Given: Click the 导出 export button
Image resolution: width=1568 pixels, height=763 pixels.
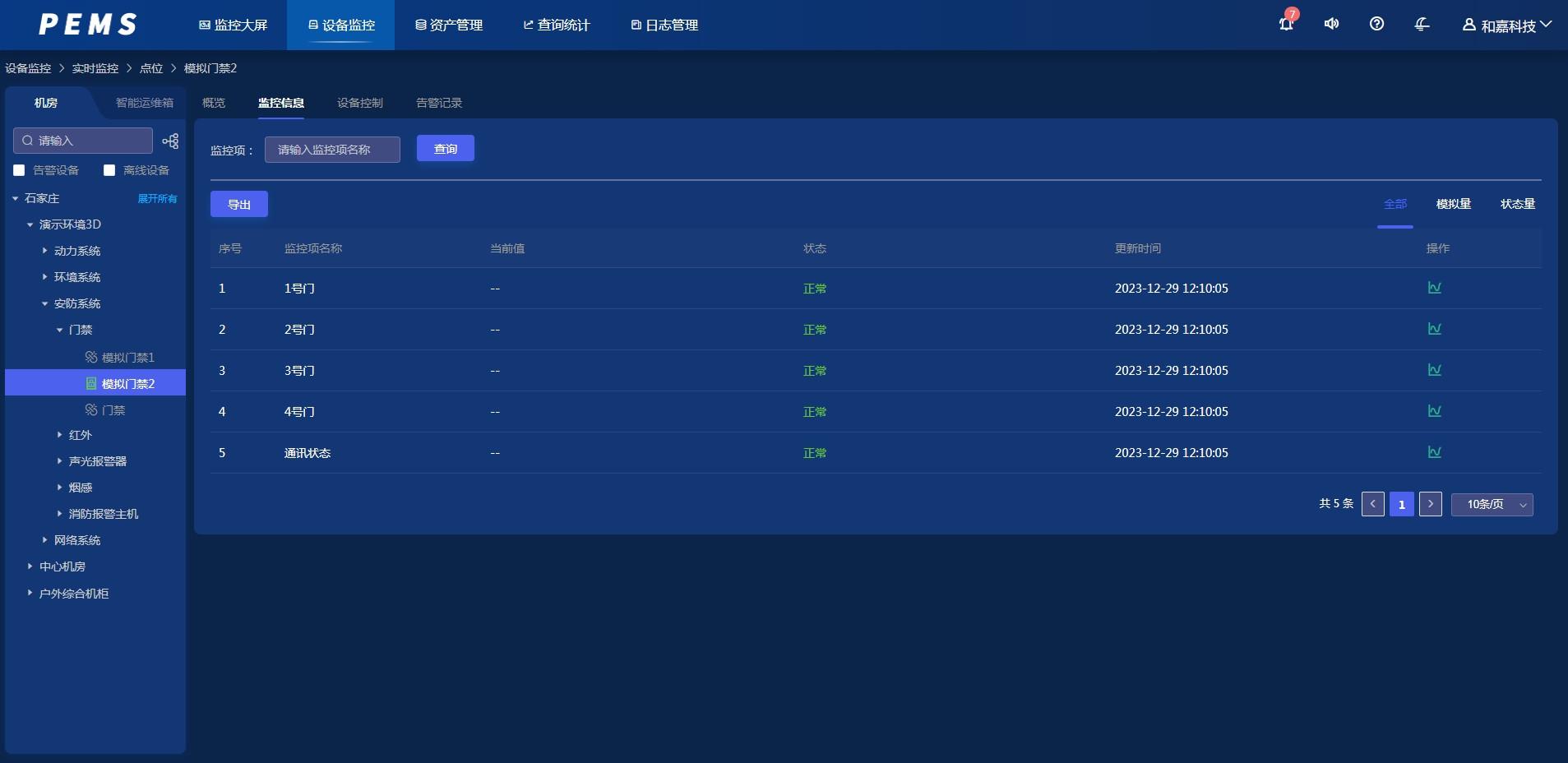Looking at the screenshot, I should pos(238,204).
